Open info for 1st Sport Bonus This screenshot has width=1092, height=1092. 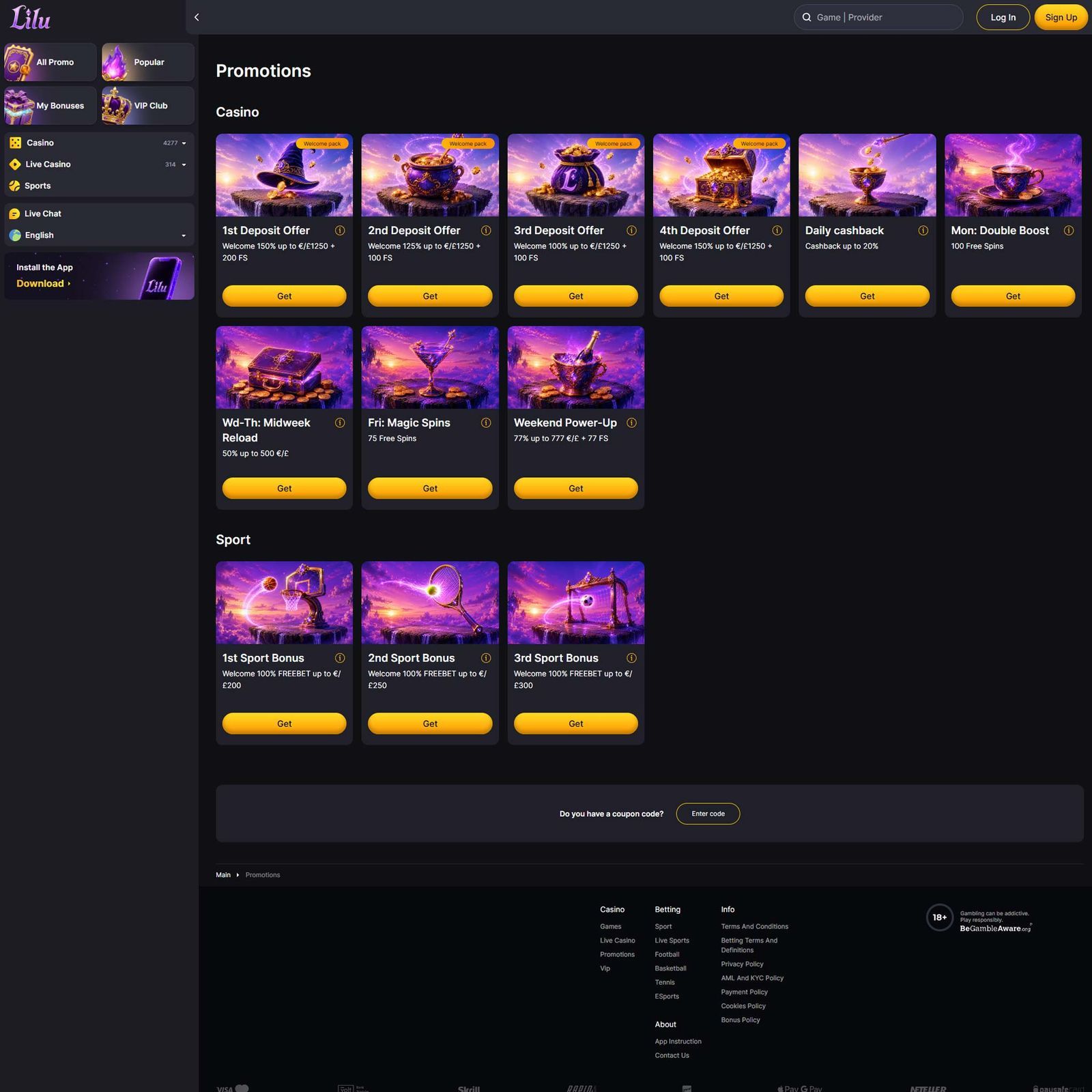pos(340,658)
